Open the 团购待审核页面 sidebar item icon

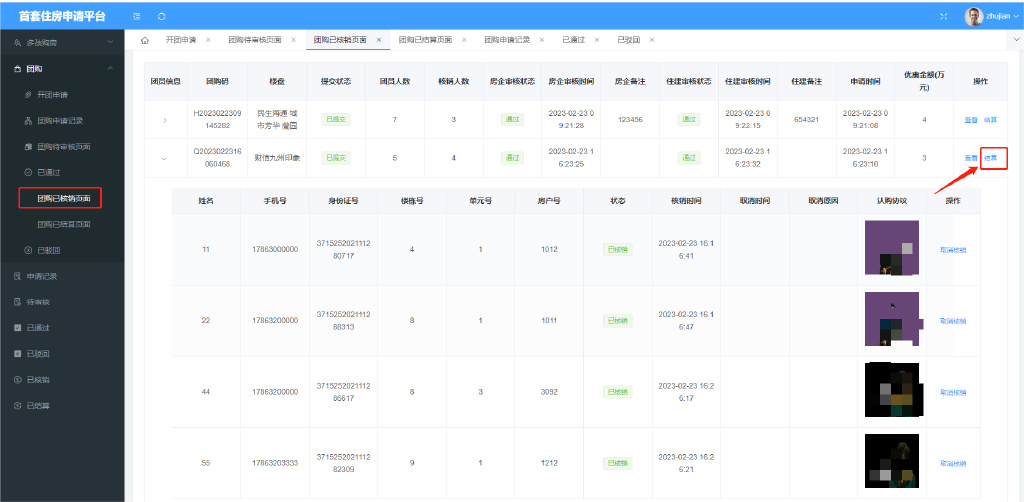[x=28, y=146]
